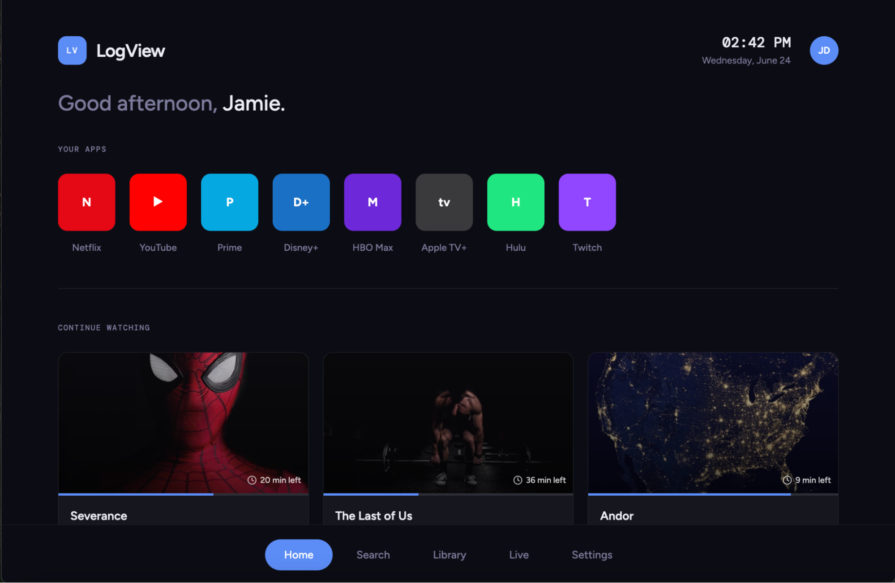The image size is (895, 583).
Task: Click The Last of Us progress bar
Action: pyautogui.click(x=448, y=494)
